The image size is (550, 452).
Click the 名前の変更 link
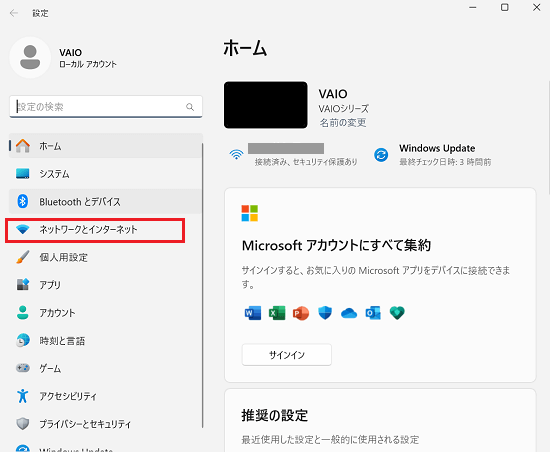coord(343,122)
